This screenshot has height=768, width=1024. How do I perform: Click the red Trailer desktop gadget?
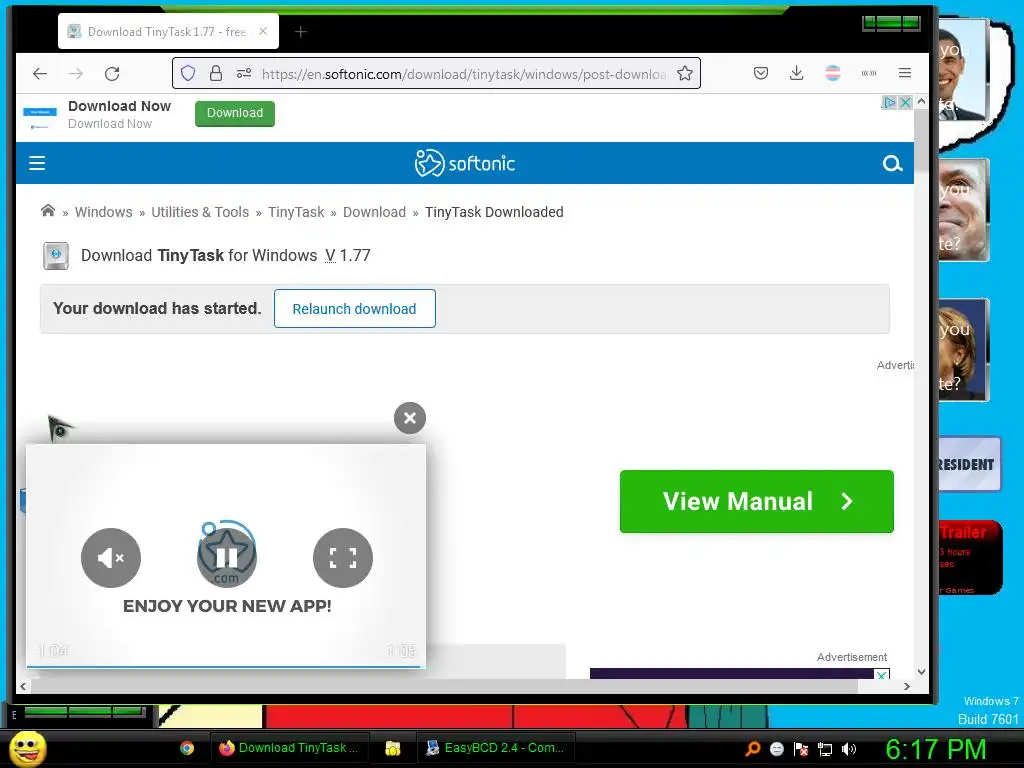pyautogui.click(x=970, y=557)
